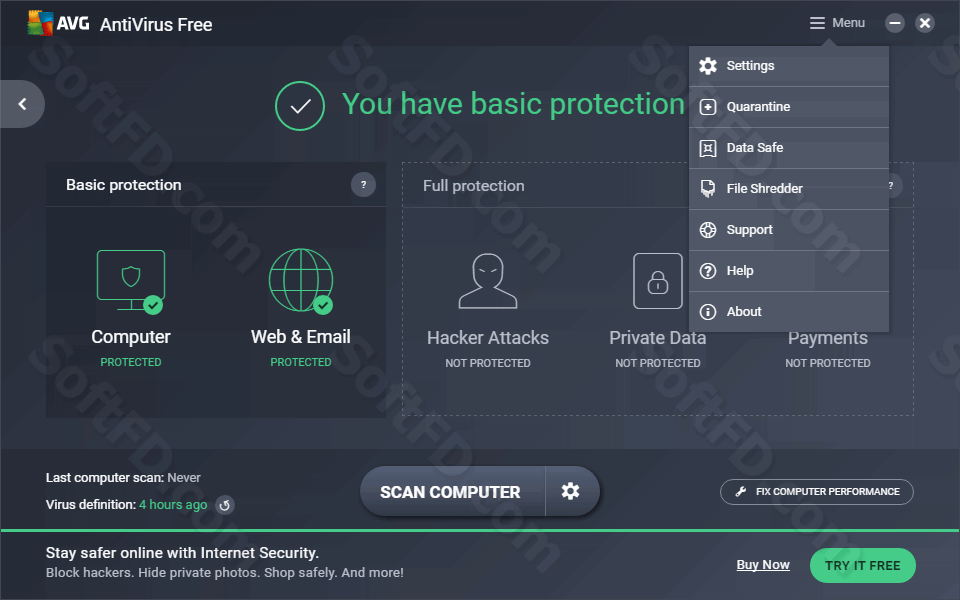This screenshot has width=960, height=600.
Task: Click the green Try It Free button
Action: [x=863, y=565]
